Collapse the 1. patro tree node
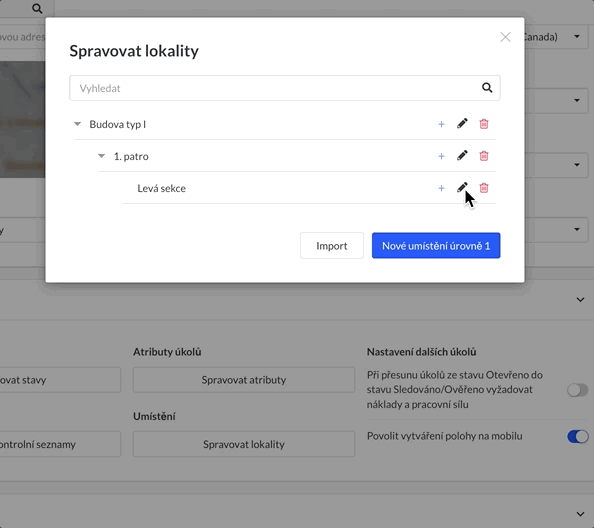Viewport: 594px width, 528px height. click(101, 156)
